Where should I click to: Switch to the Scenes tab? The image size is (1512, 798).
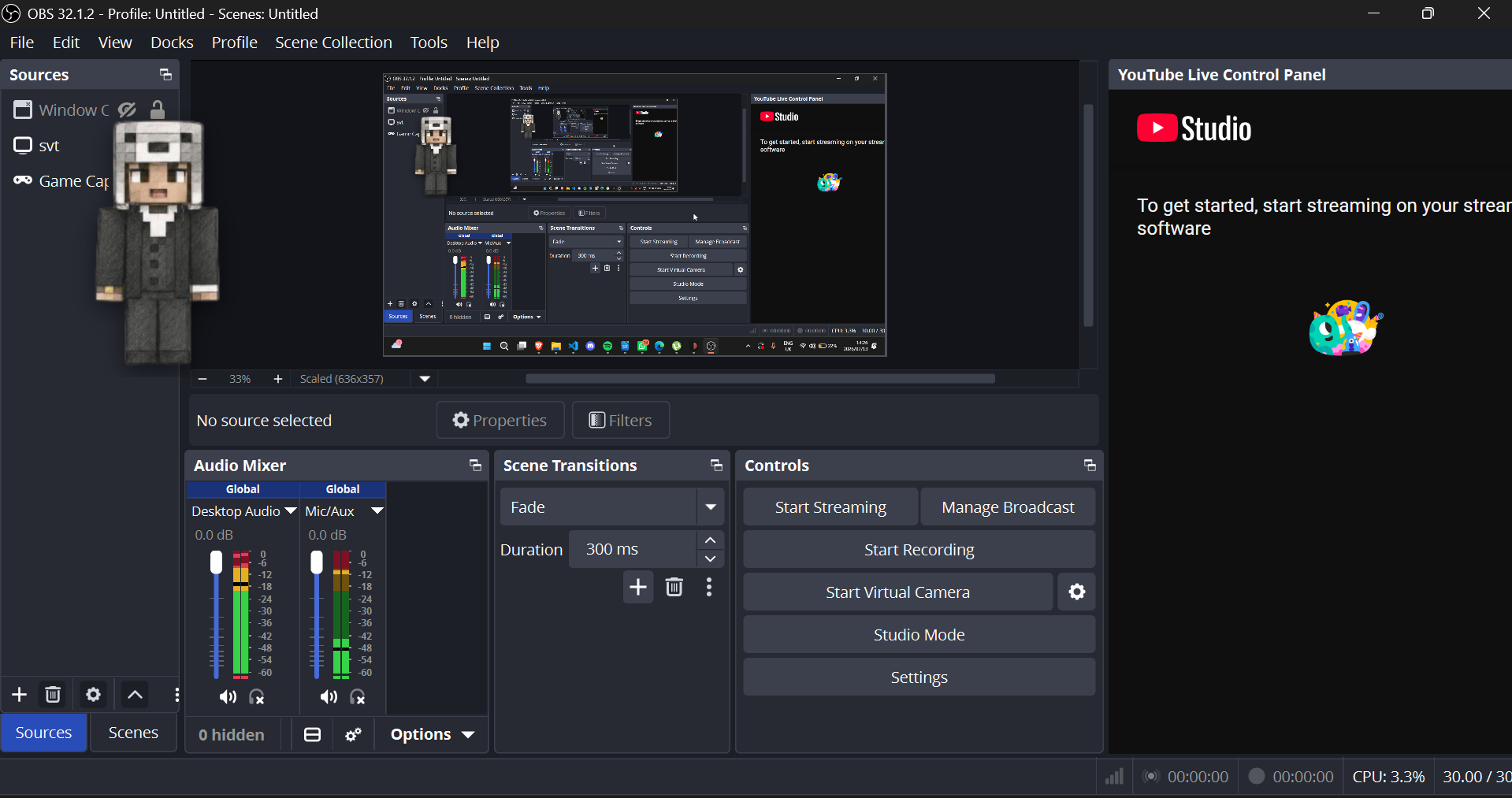click(x=133, y=733)
